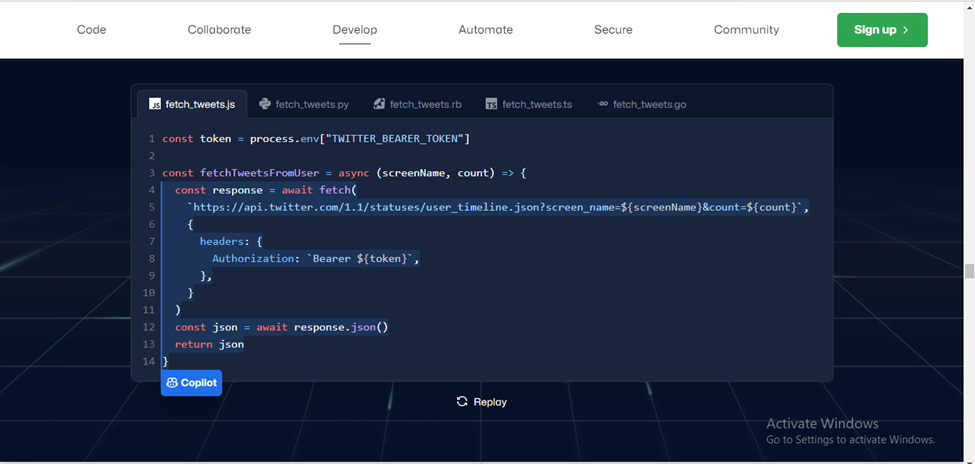Click line number 1 in gutter

coord(152,139)
